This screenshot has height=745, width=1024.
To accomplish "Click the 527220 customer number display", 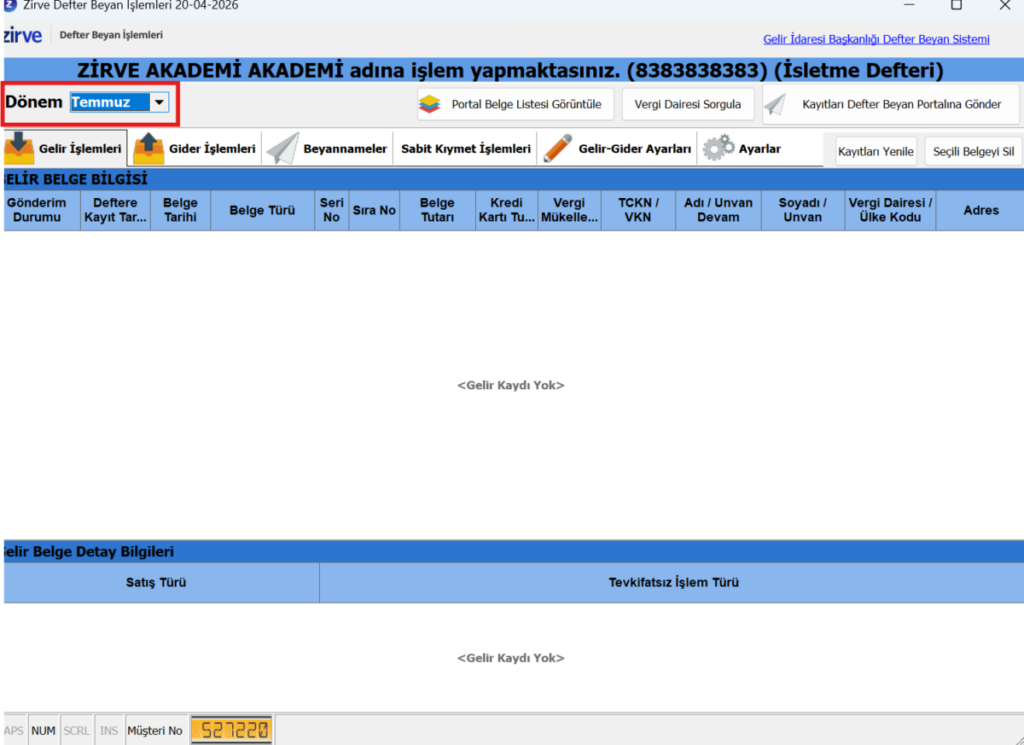I will tap(232, 730).
